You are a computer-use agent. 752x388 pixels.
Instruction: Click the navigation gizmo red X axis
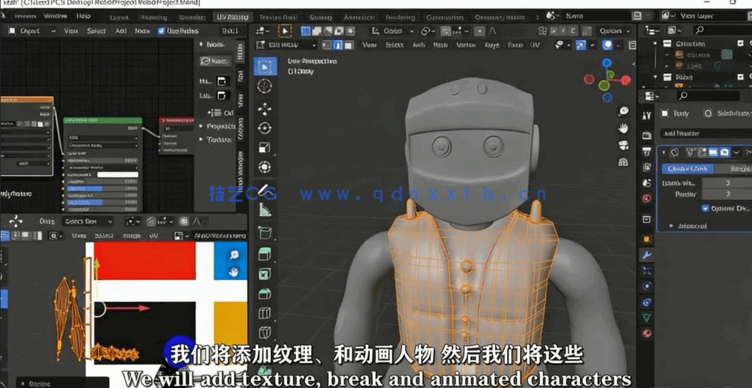tap(625, 80)
